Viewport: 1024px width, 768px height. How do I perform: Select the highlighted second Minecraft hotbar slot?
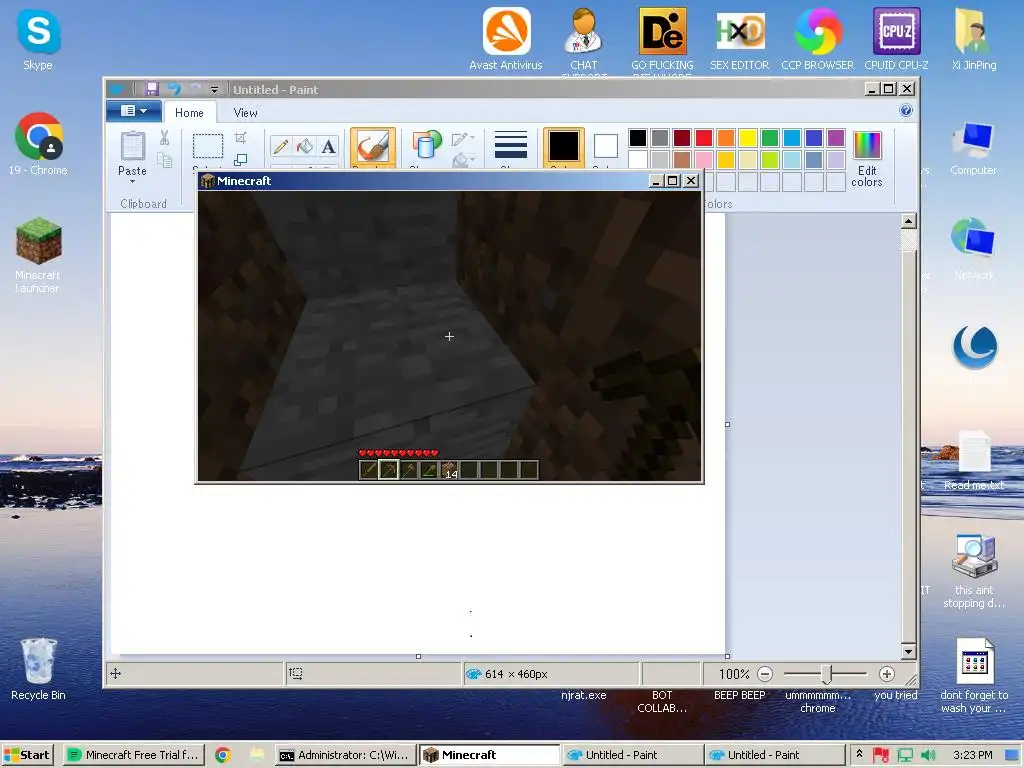(389, 469)
